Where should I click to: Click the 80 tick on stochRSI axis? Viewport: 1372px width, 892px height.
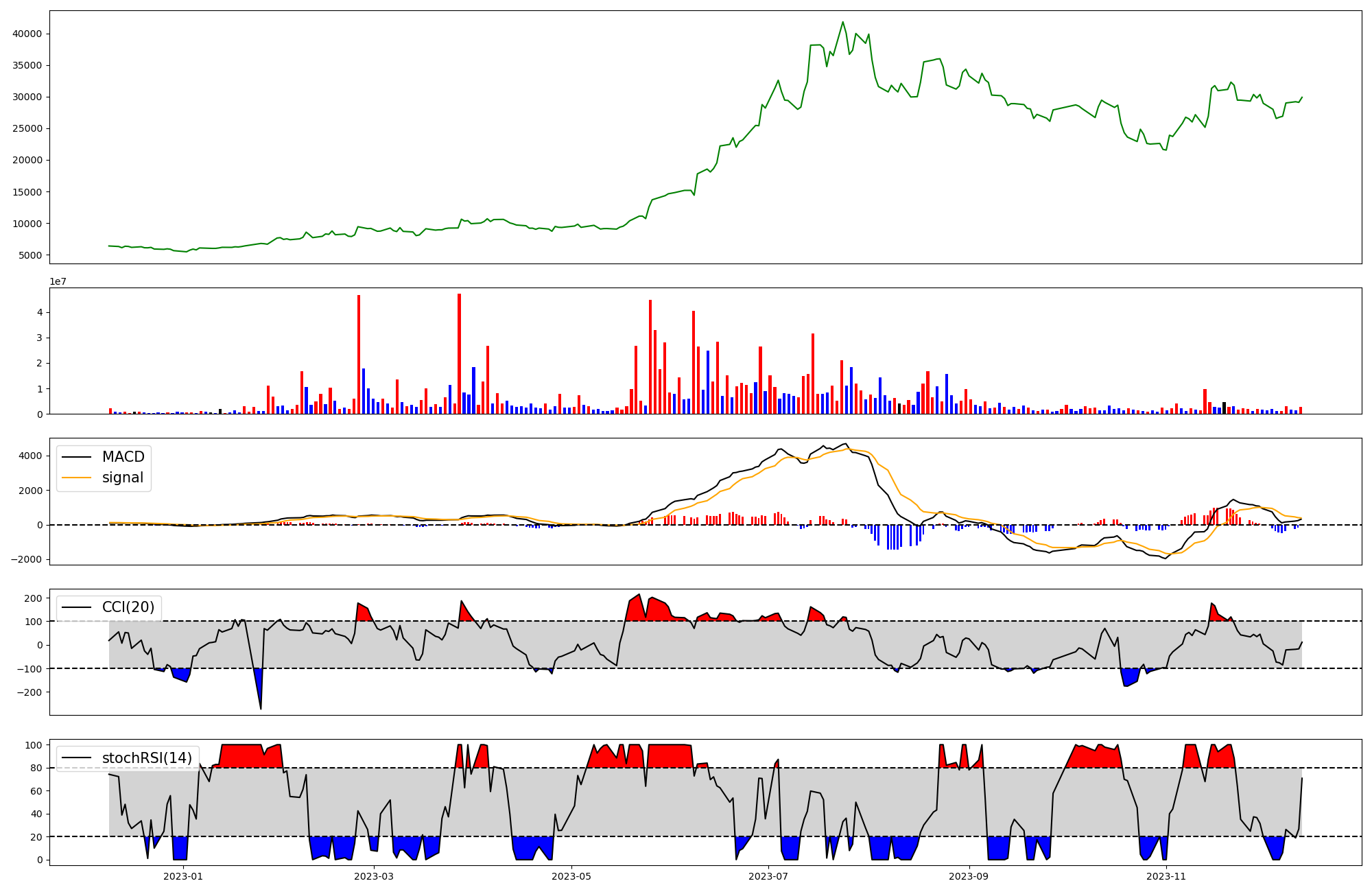(36, 768)
